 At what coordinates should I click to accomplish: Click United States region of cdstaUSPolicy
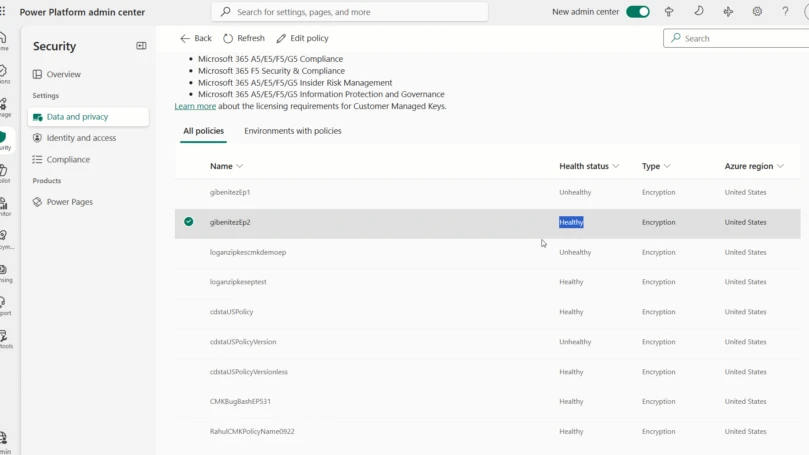pyautogui.click(x=745, y=312)
